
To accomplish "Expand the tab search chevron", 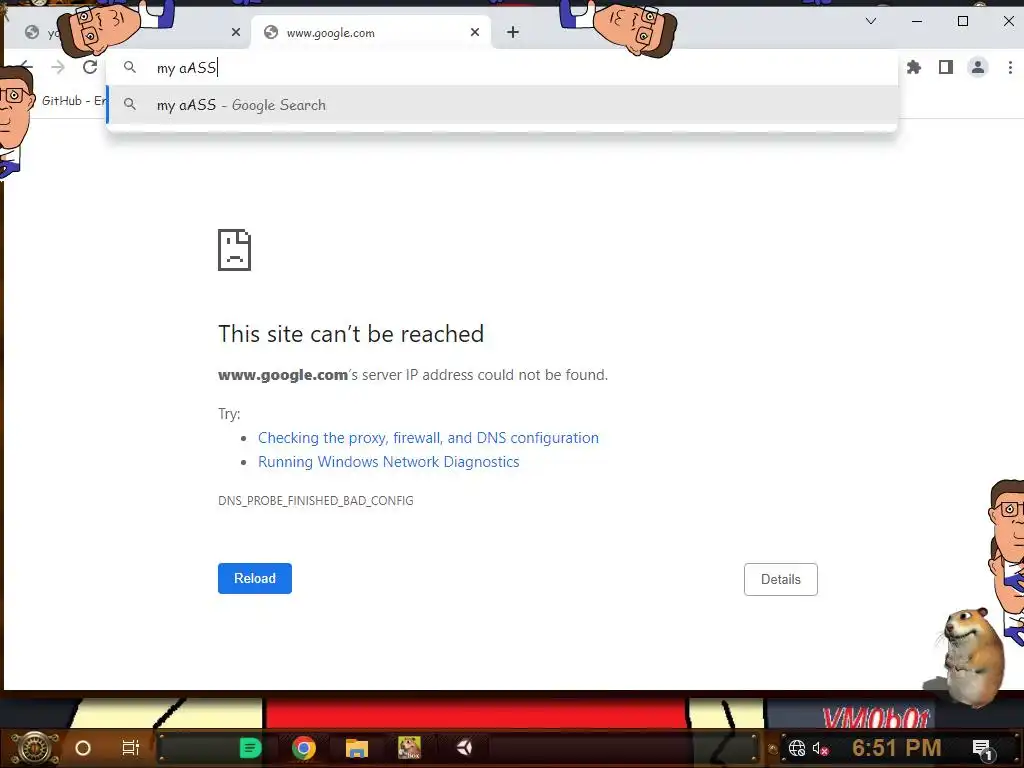I will (871, 21).
